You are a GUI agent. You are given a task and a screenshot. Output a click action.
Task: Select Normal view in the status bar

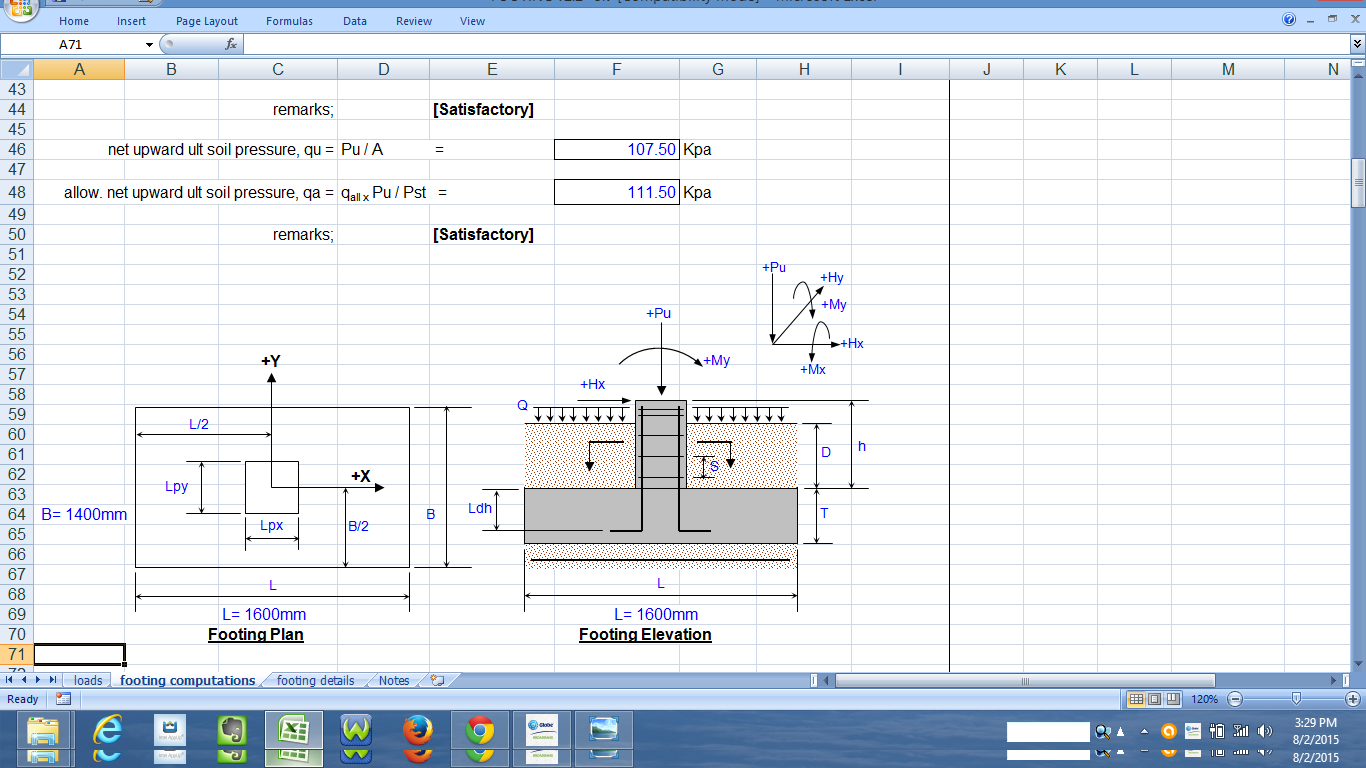pos(1138,699)
